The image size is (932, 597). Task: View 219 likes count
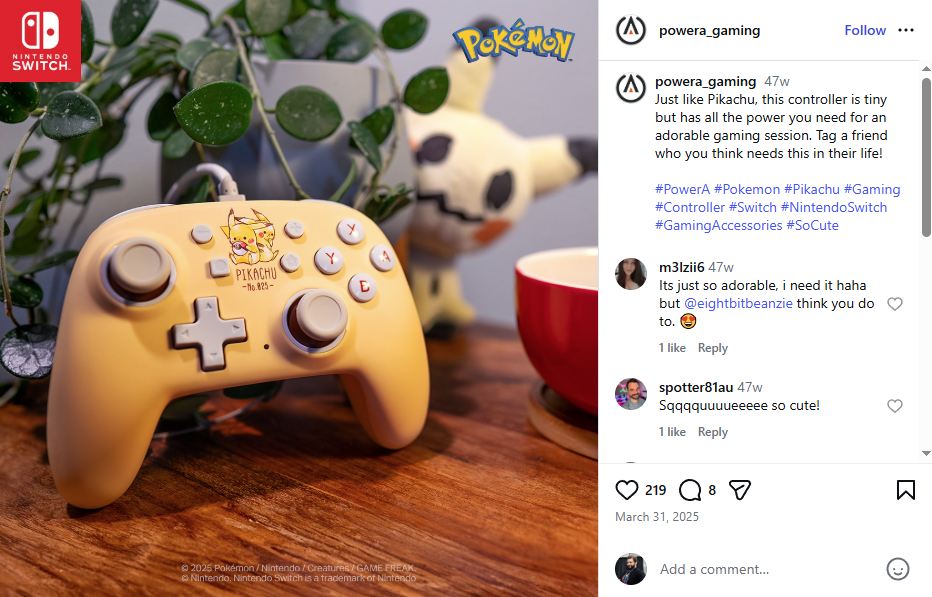coord(656,491)
